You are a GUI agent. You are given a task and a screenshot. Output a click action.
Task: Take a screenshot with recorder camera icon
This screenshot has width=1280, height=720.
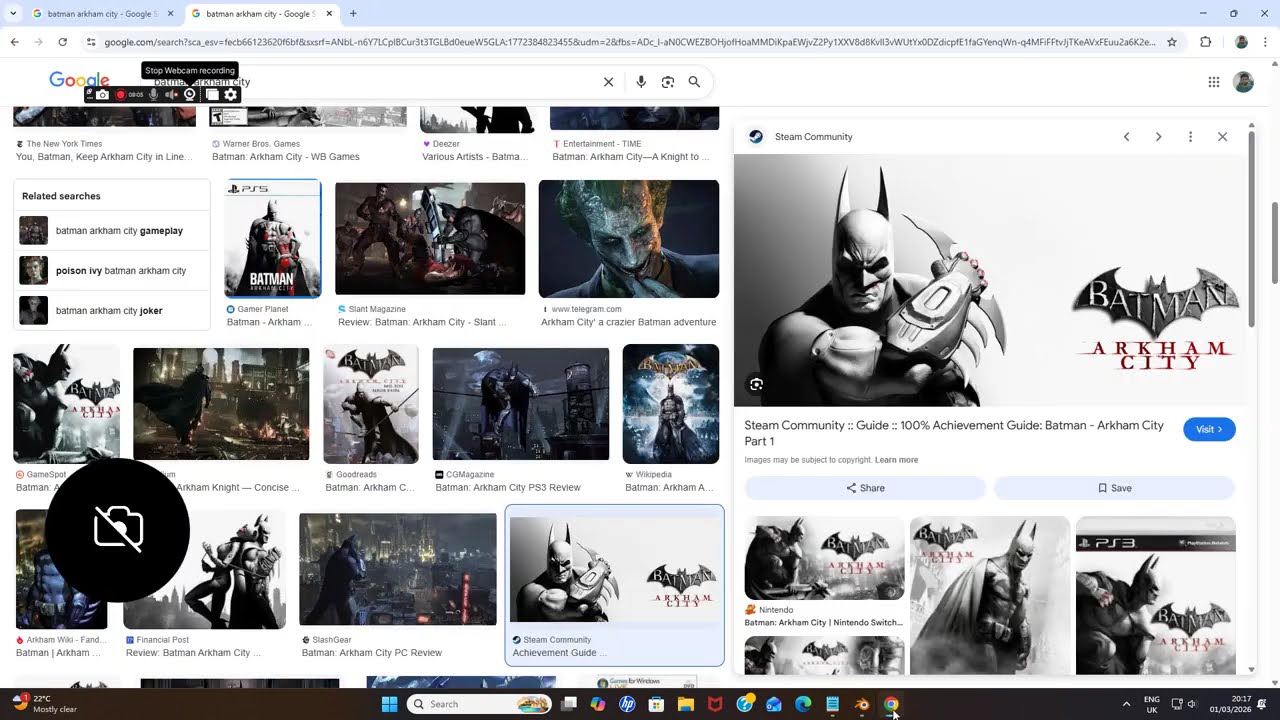[102, 95]
